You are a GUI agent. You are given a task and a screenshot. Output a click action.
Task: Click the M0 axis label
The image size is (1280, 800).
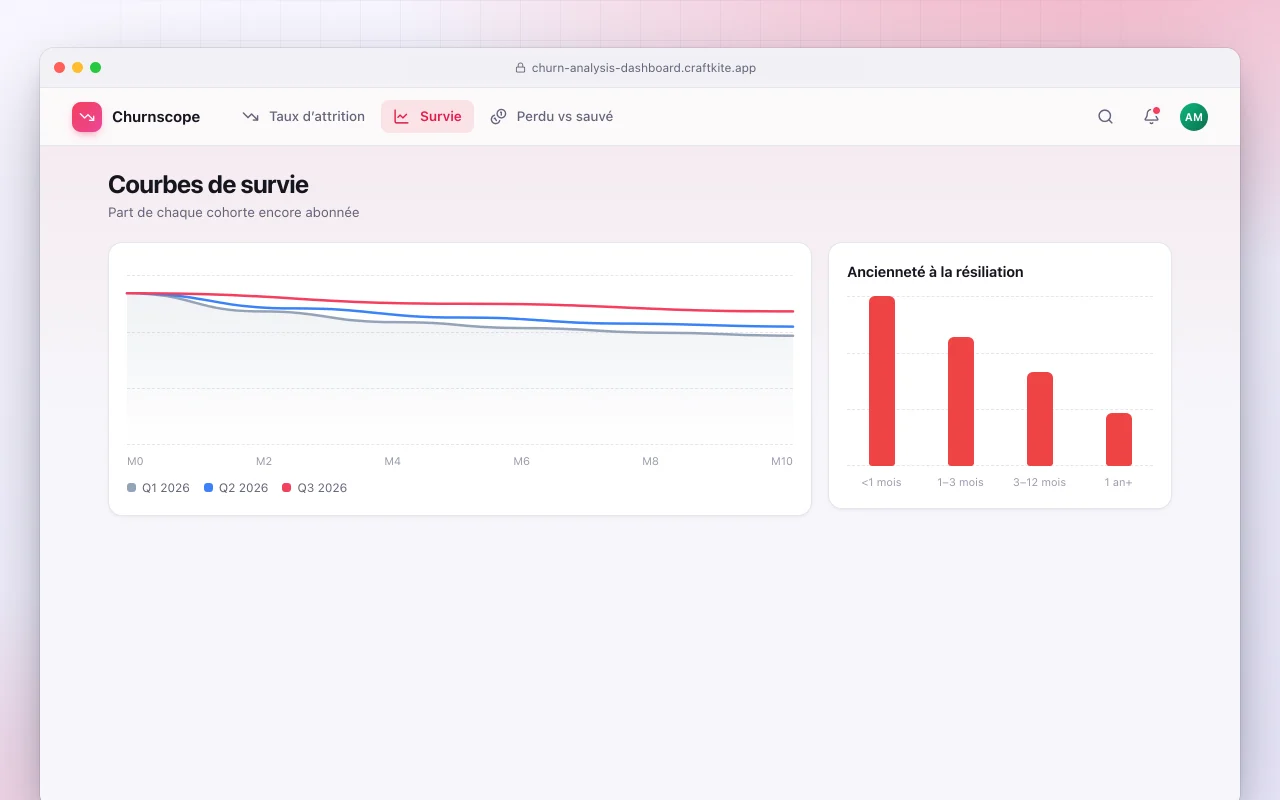coord(135,461)
